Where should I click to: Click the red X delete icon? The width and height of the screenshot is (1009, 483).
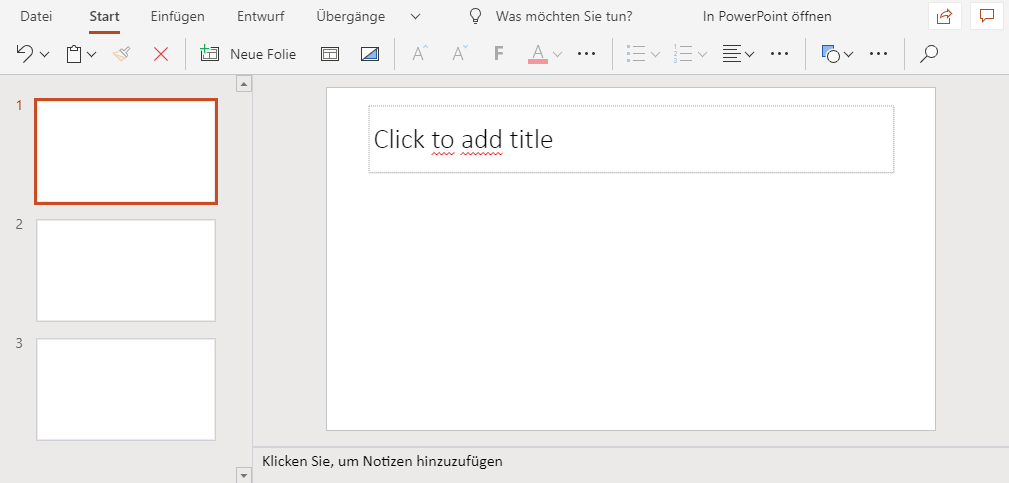tap(160, 54)
